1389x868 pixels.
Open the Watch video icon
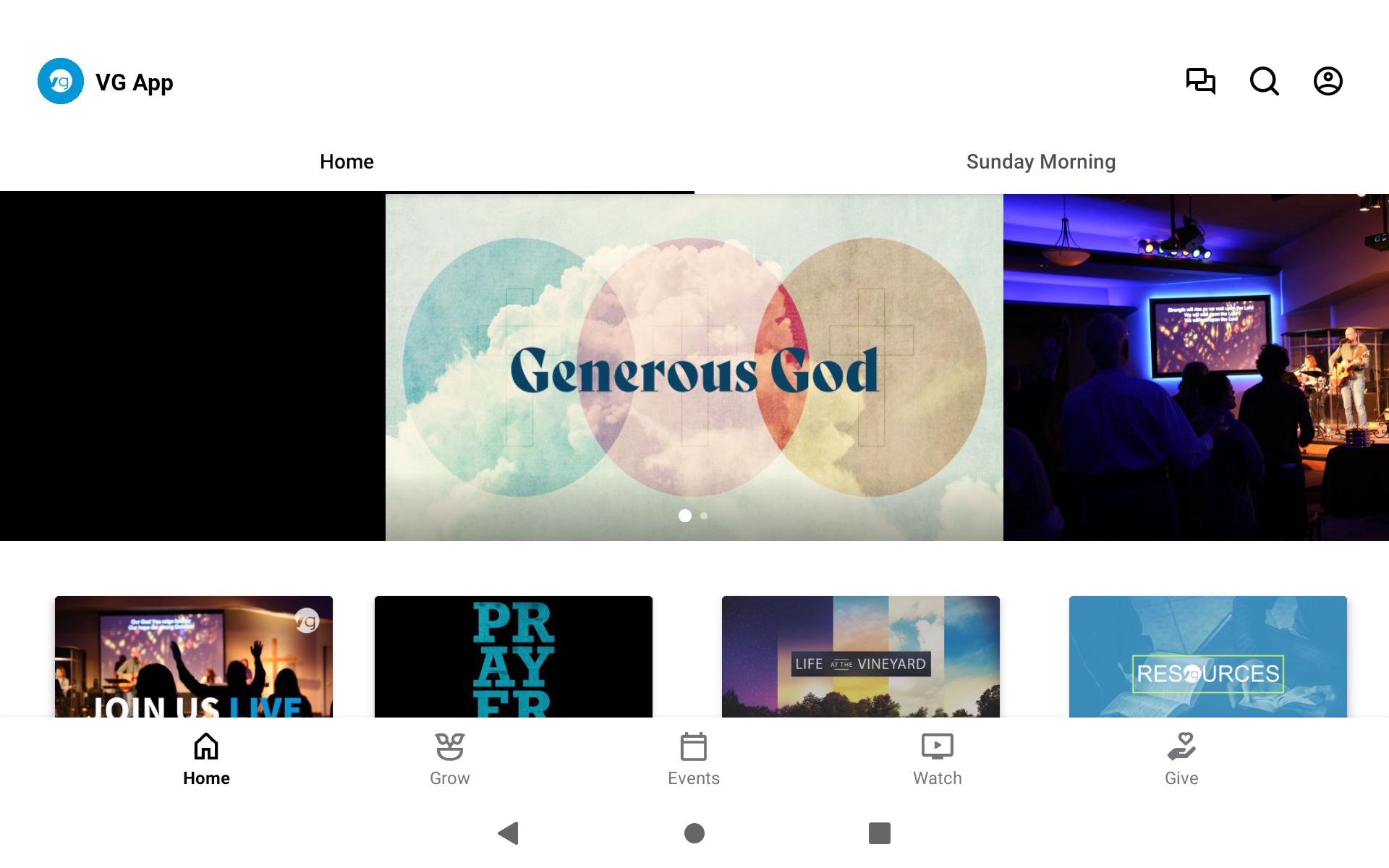(937, 746)
